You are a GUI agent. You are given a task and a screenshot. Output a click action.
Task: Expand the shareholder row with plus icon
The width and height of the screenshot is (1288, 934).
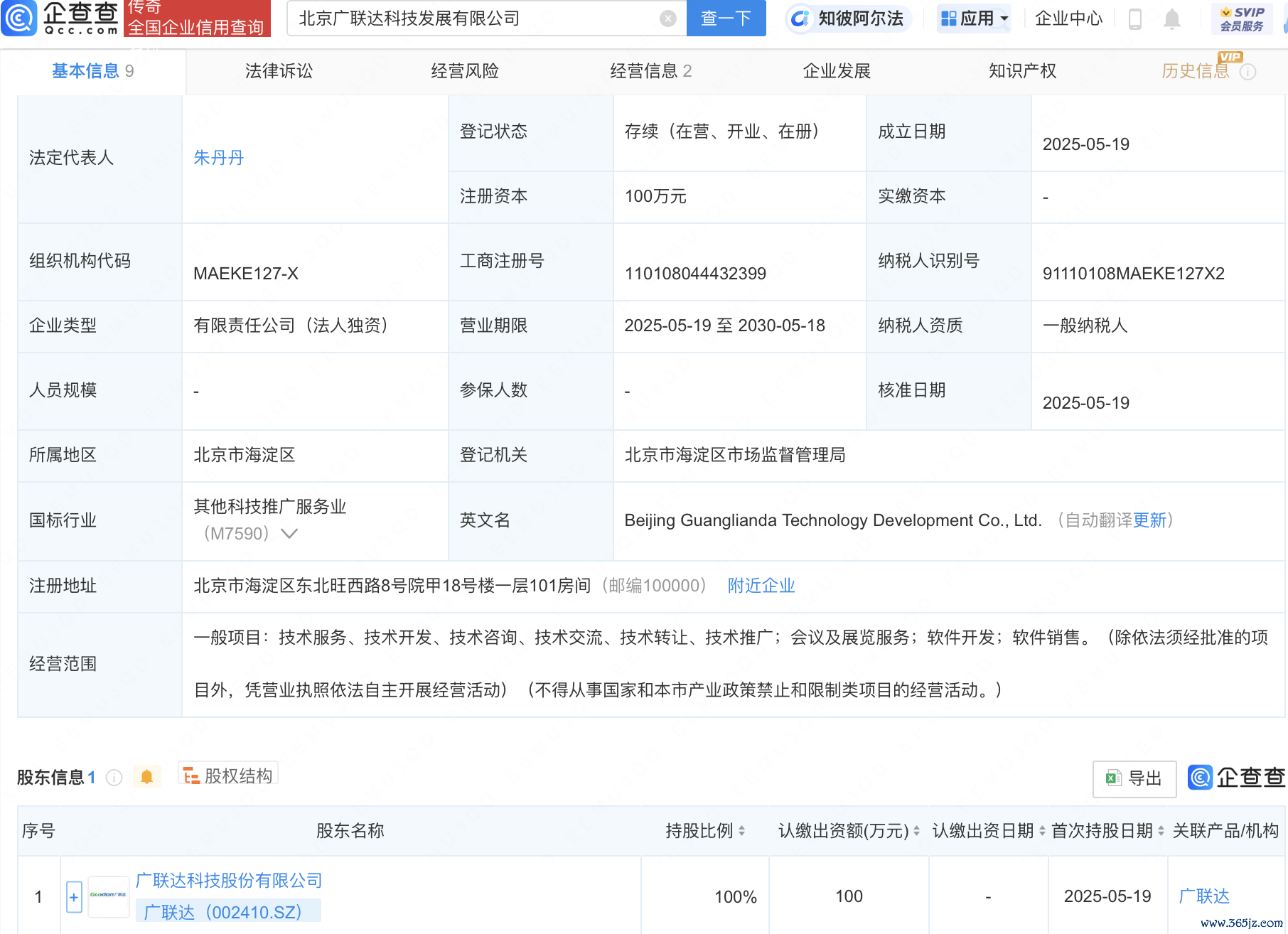pyautogui.click(x=74, y=897)
